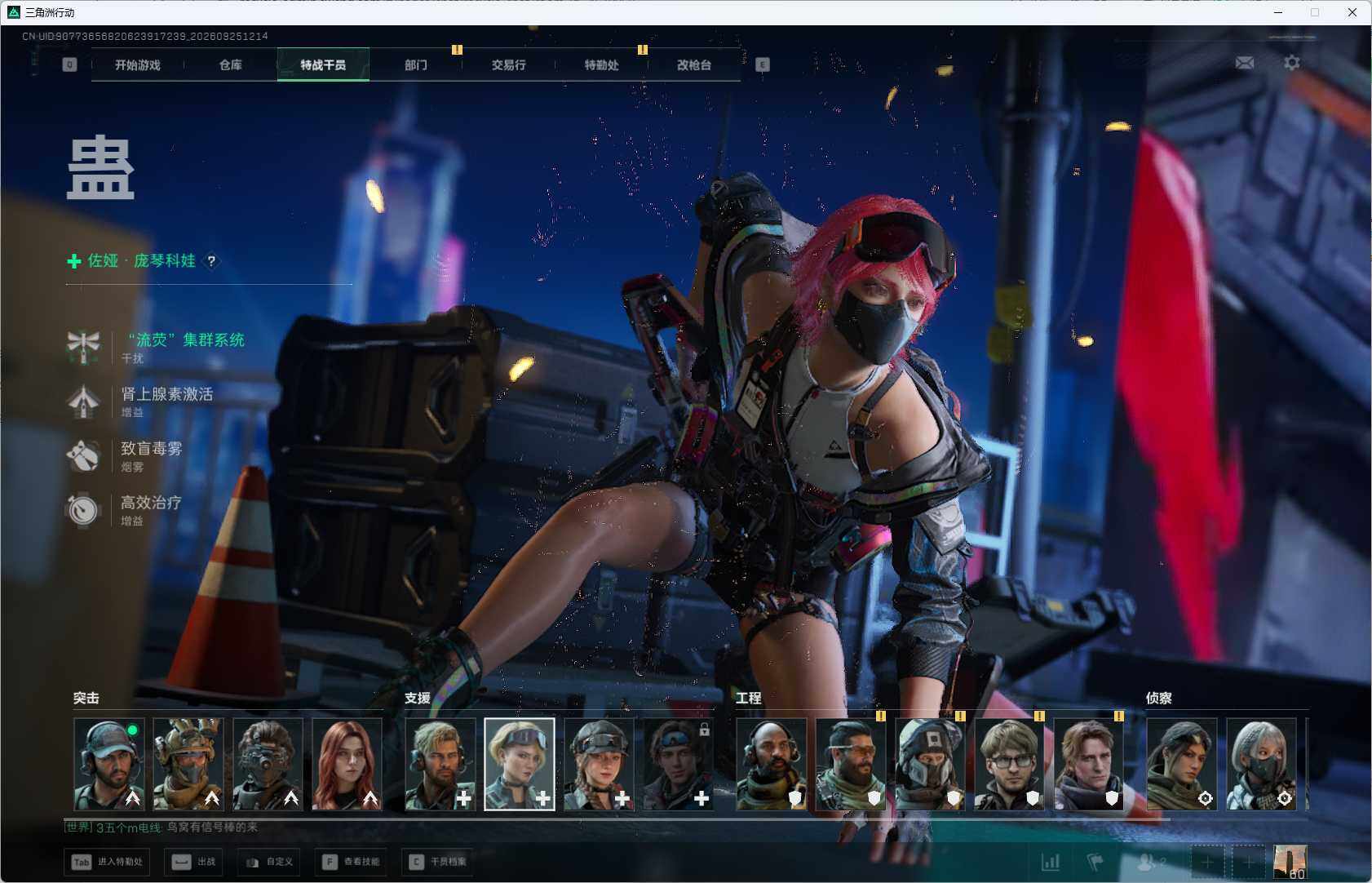Open the player avatar in bottom corner

tap(1290, 862)
